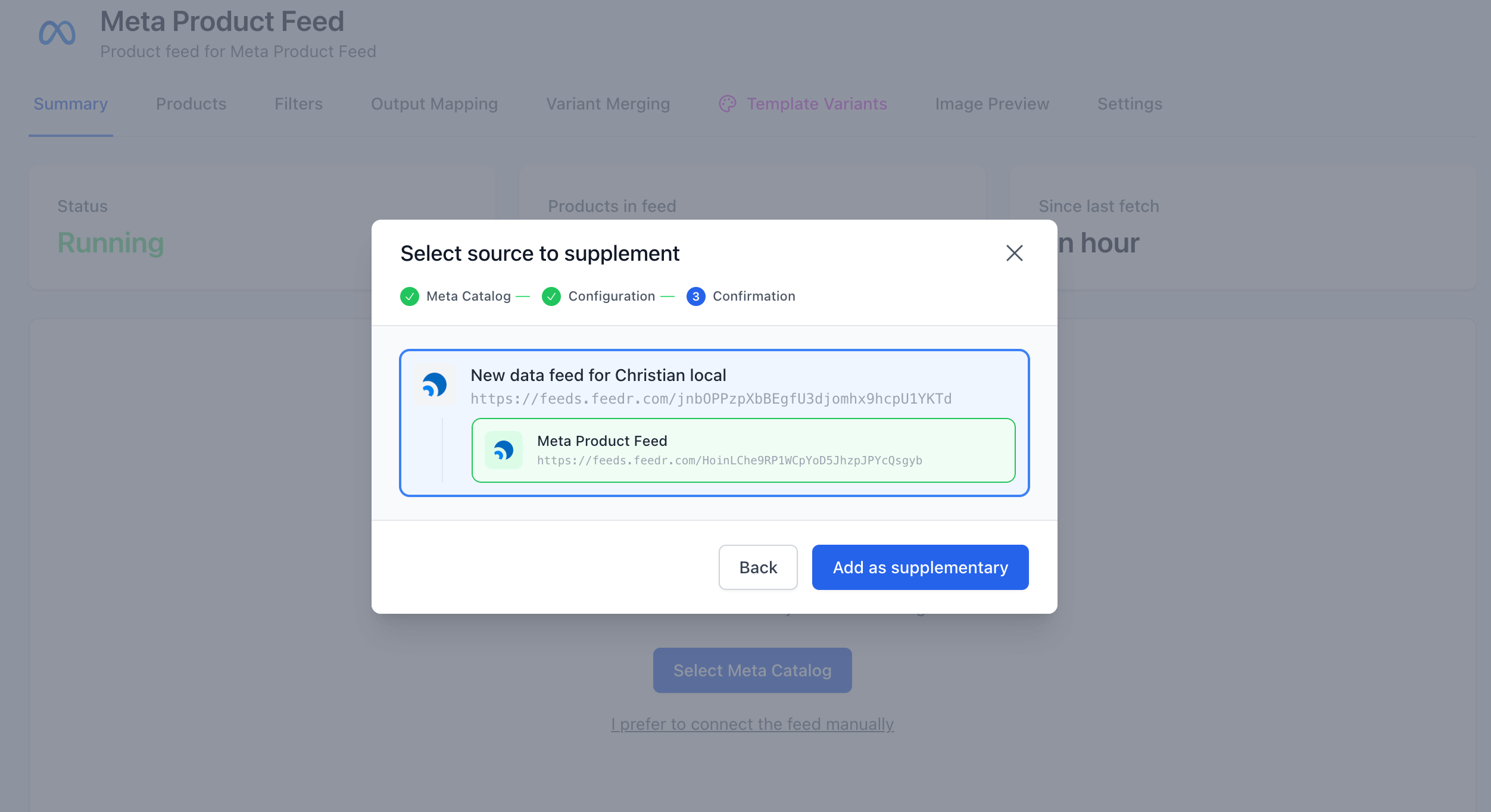The image size is (1491, 812).
Task: Click the Meta Product Feed page heading
Action: click(222, 21)
